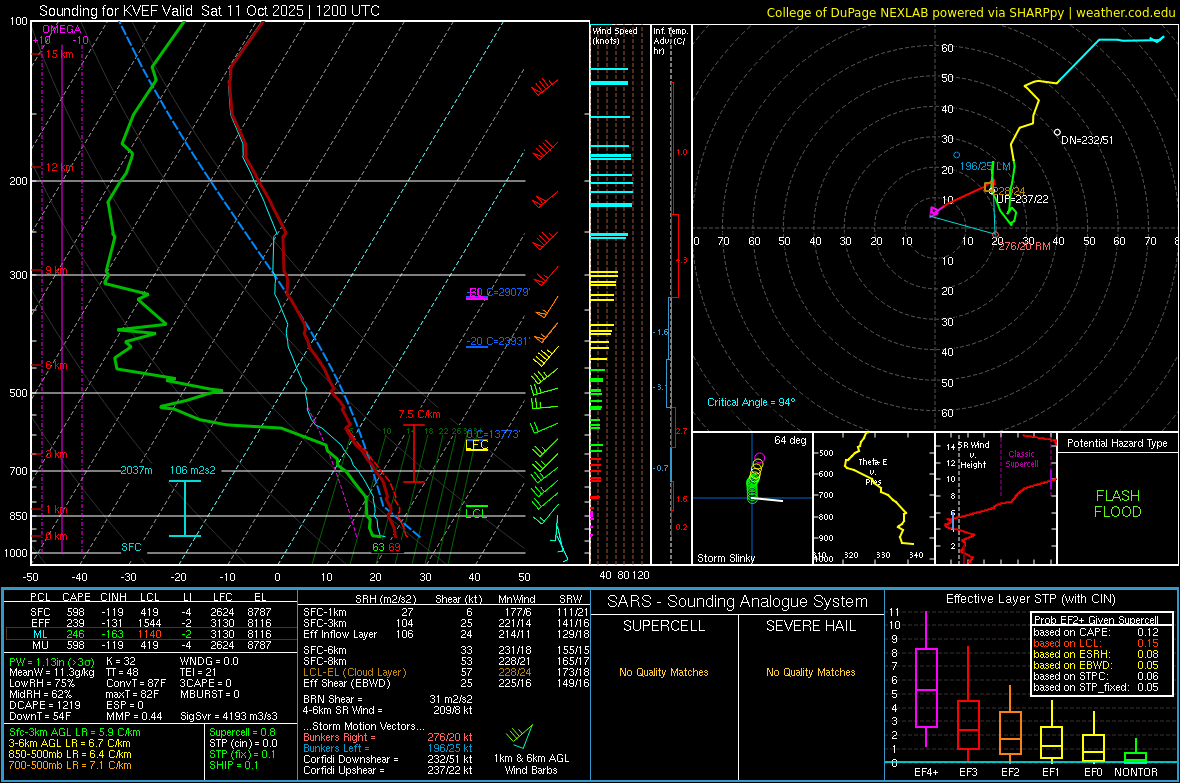Click the red 'Bunkers Right =' line
The width and height of the screenshot is (1180, 783).
[x=388, y=738]
